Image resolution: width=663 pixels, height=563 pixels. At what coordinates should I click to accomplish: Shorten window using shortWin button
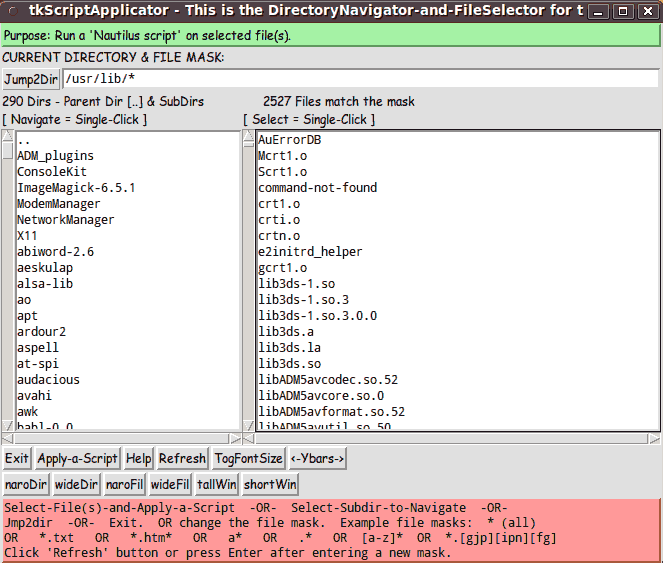270,485
